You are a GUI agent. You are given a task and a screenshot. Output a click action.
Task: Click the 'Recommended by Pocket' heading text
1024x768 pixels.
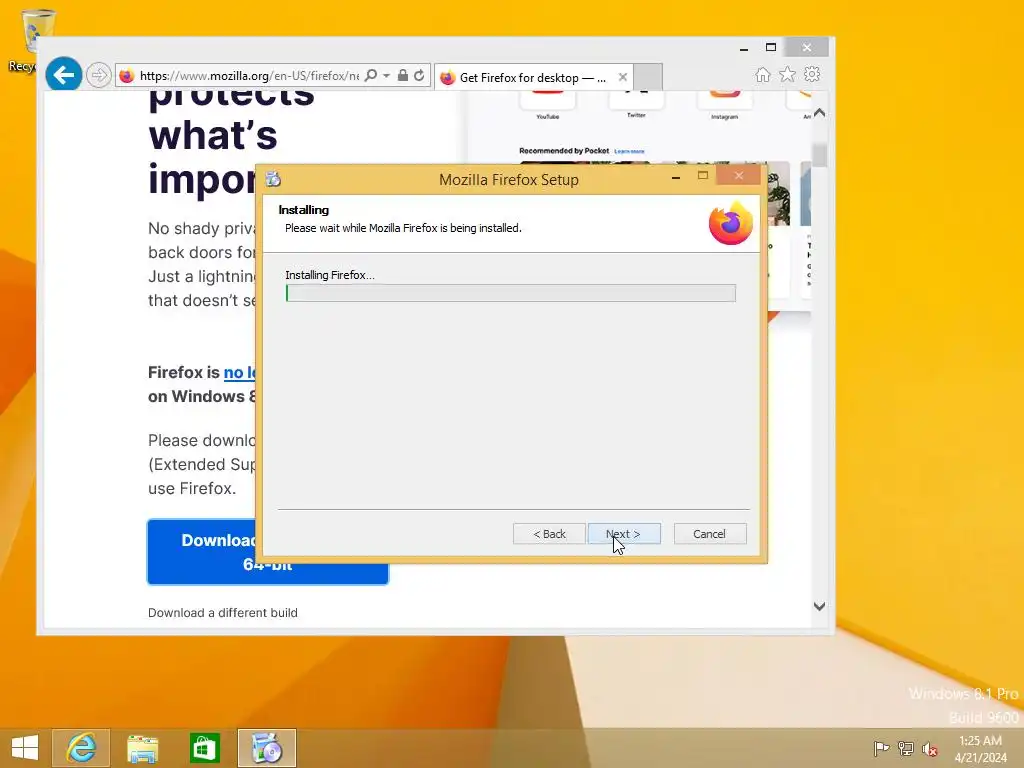(564, 151)
